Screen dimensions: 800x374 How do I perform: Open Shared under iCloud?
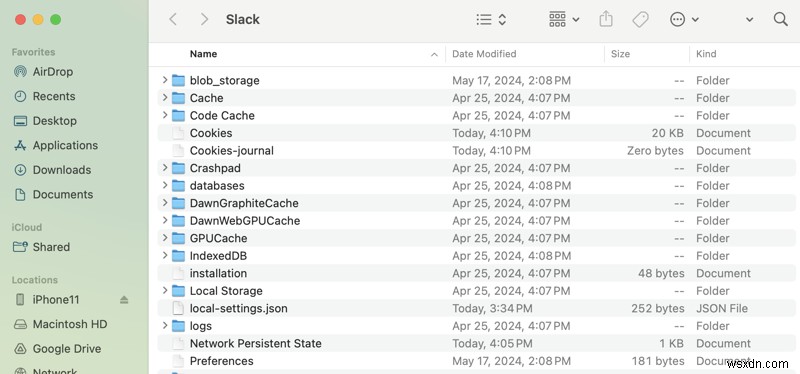click(x=41, y=247)
